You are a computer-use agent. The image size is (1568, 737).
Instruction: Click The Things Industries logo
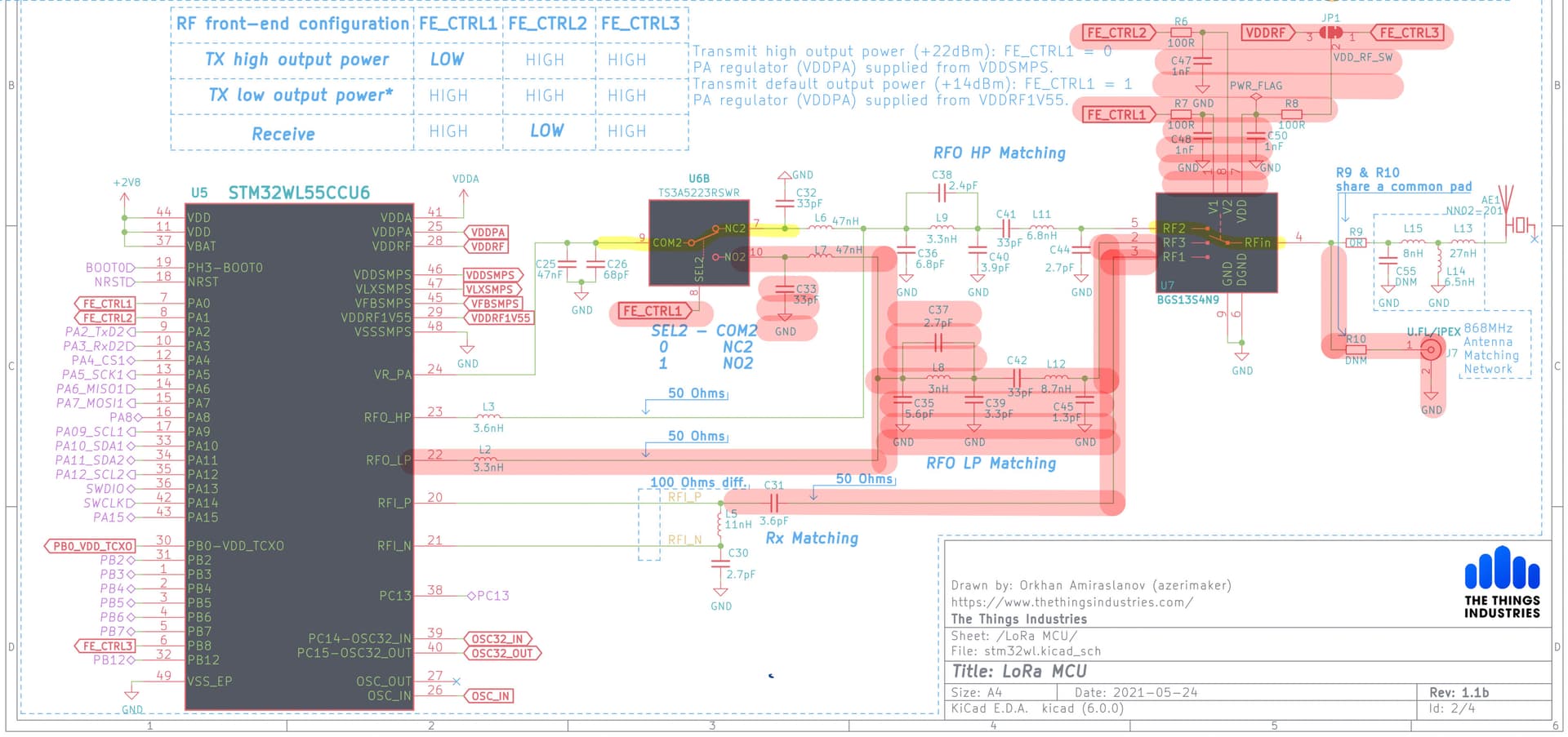[x=1502, y=583]
